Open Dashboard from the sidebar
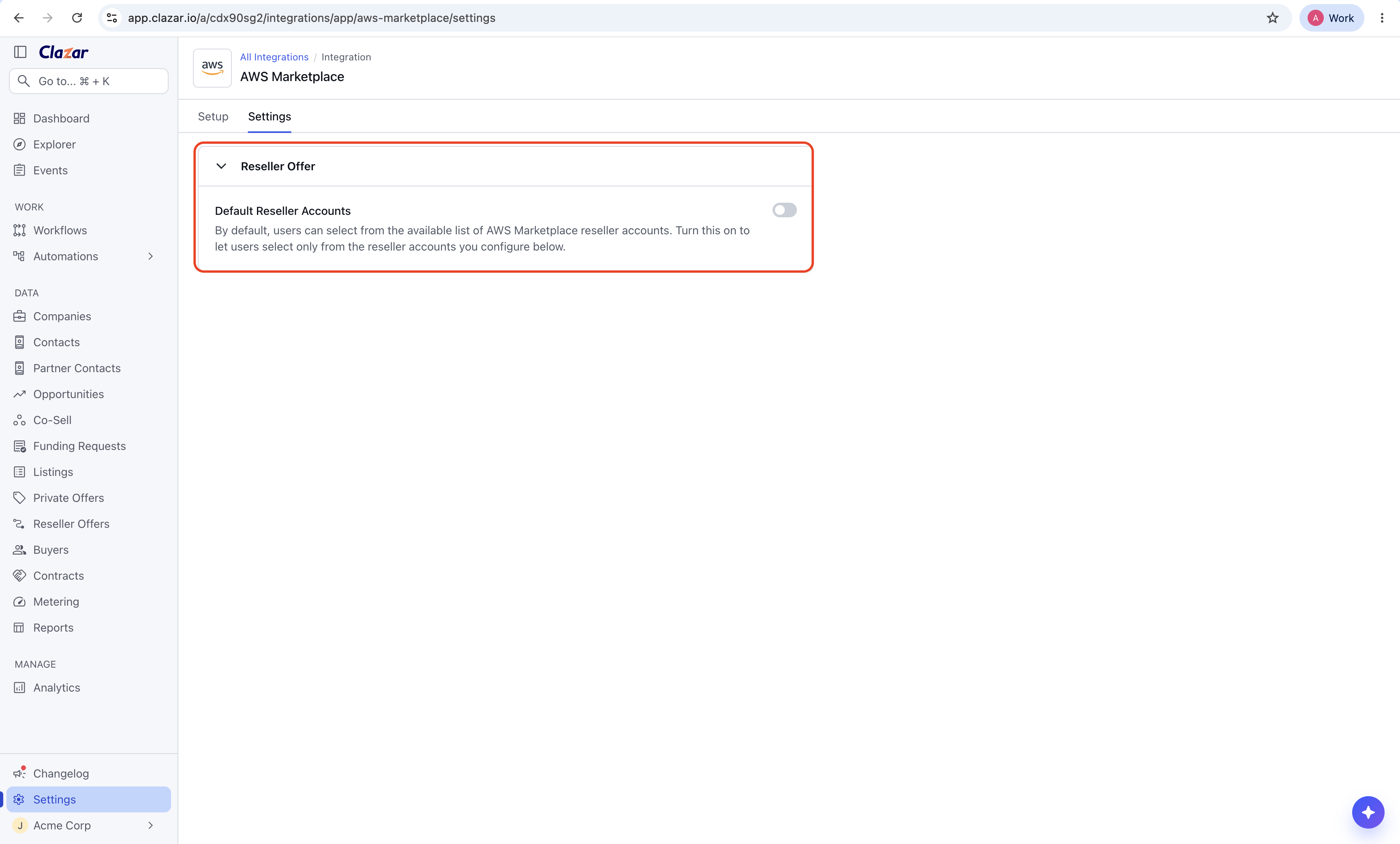This screenshot has height=844, width=1400. point(61,118)
